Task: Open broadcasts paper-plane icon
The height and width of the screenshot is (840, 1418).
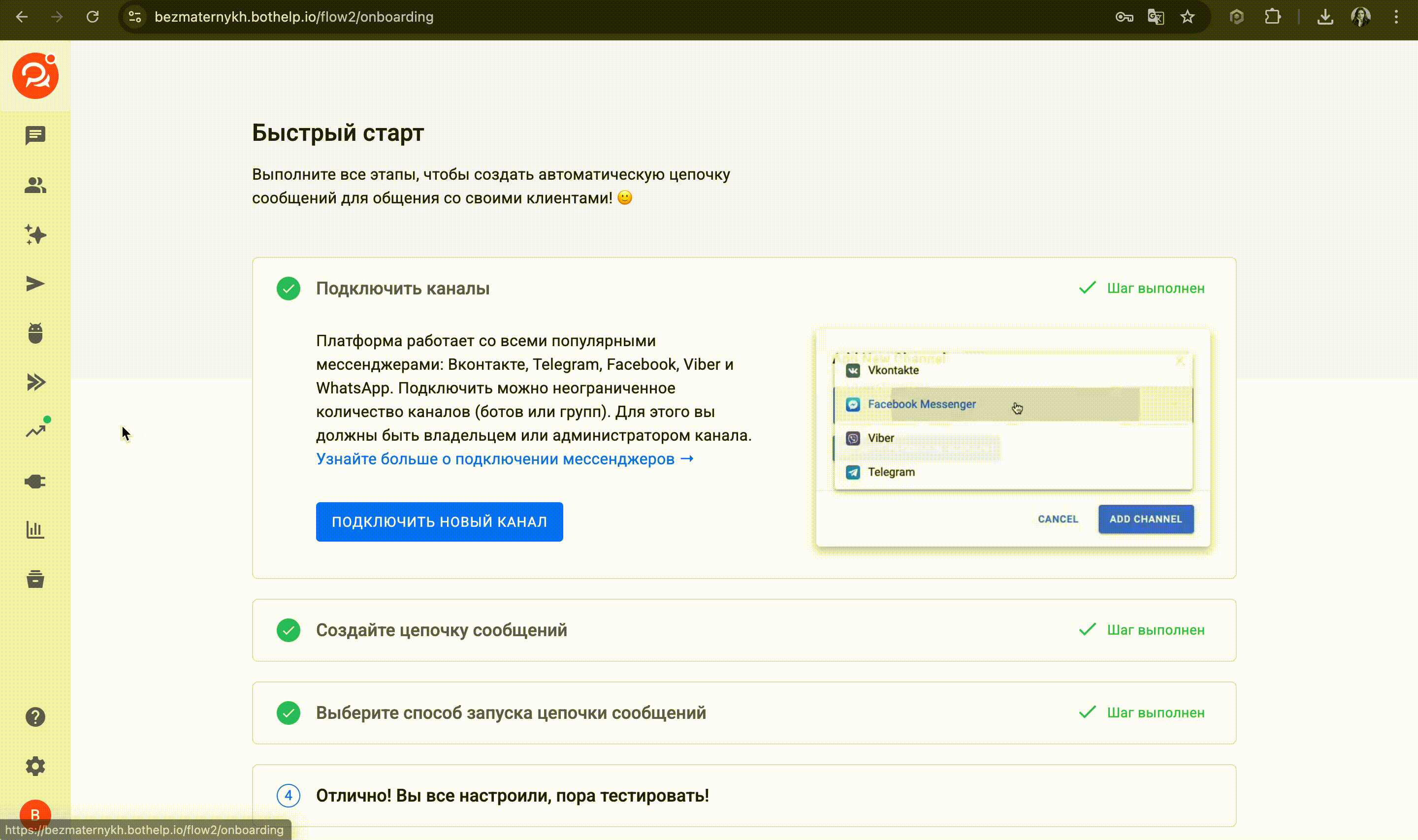Action: pos(35,284)
